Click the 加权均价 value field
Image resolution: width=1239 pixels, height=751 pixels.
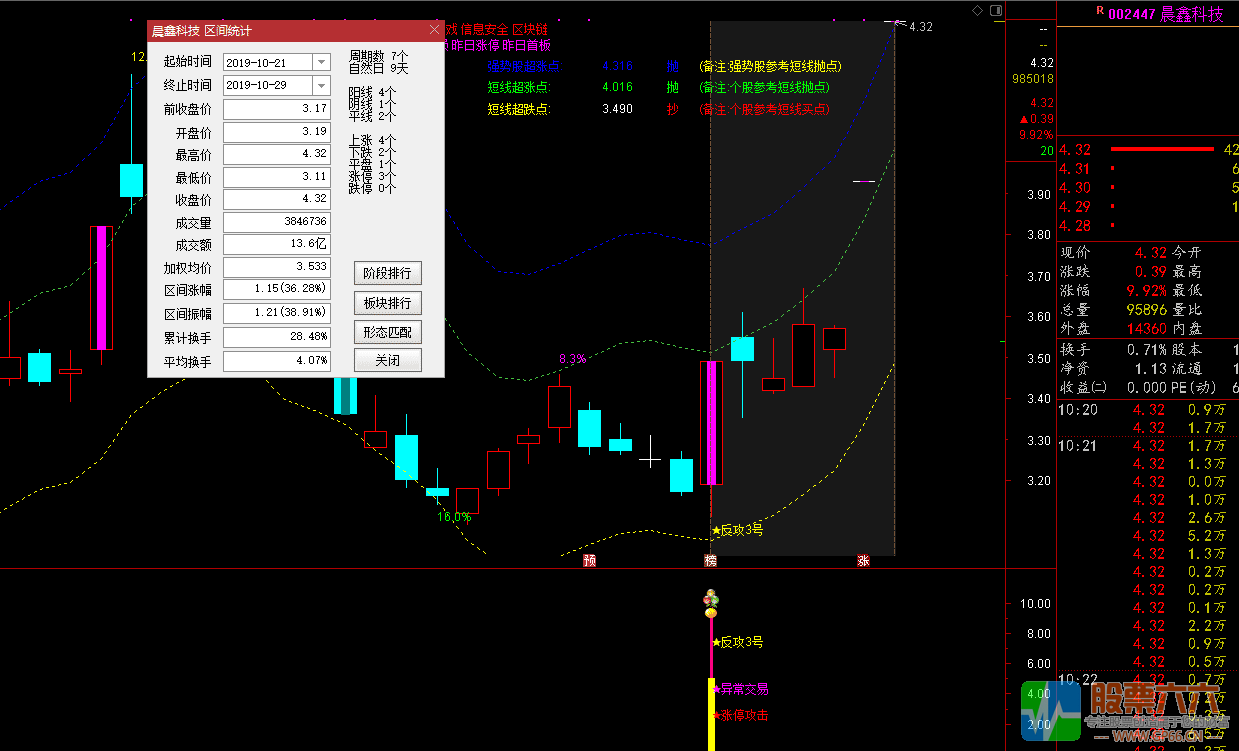(x=277, y=268)
